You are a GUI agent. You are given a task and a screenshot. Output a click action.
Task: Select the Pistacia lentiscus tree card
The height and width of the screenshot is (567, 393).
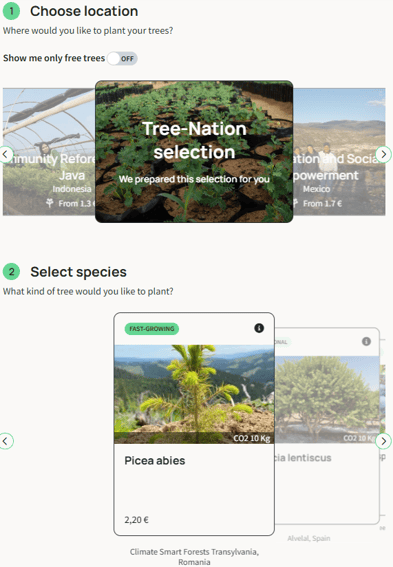327,426
